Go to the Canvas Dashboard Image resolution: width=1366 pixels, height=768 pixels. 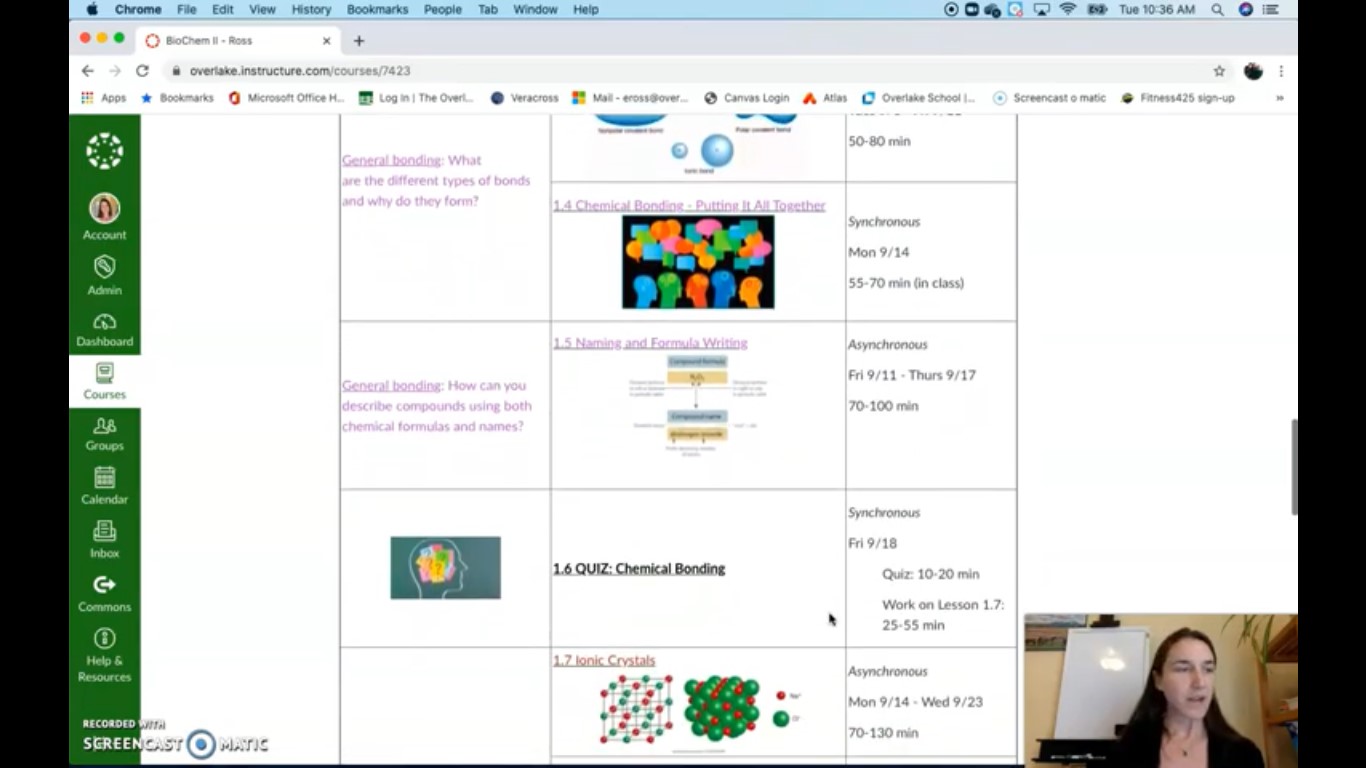point(104,330)
